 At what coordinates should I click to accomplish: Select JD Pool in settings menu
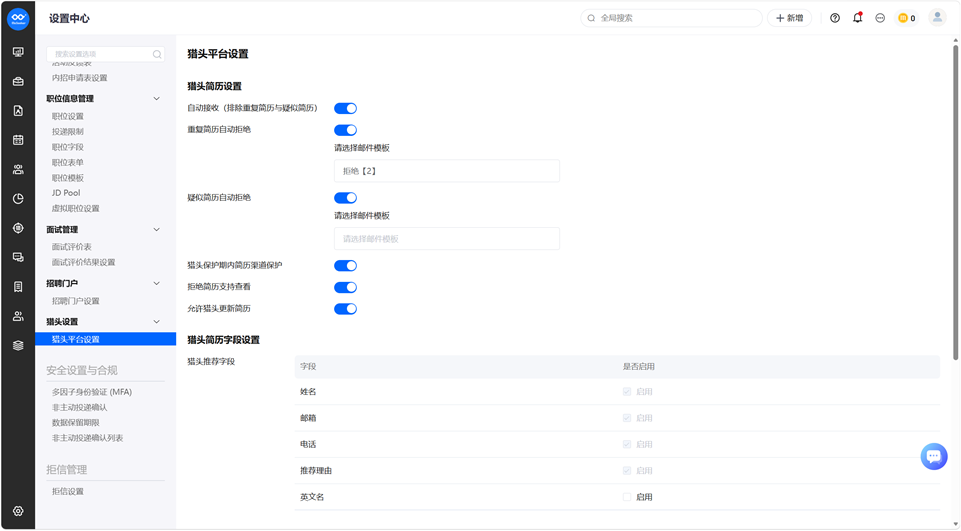click(x=66, y=193)
